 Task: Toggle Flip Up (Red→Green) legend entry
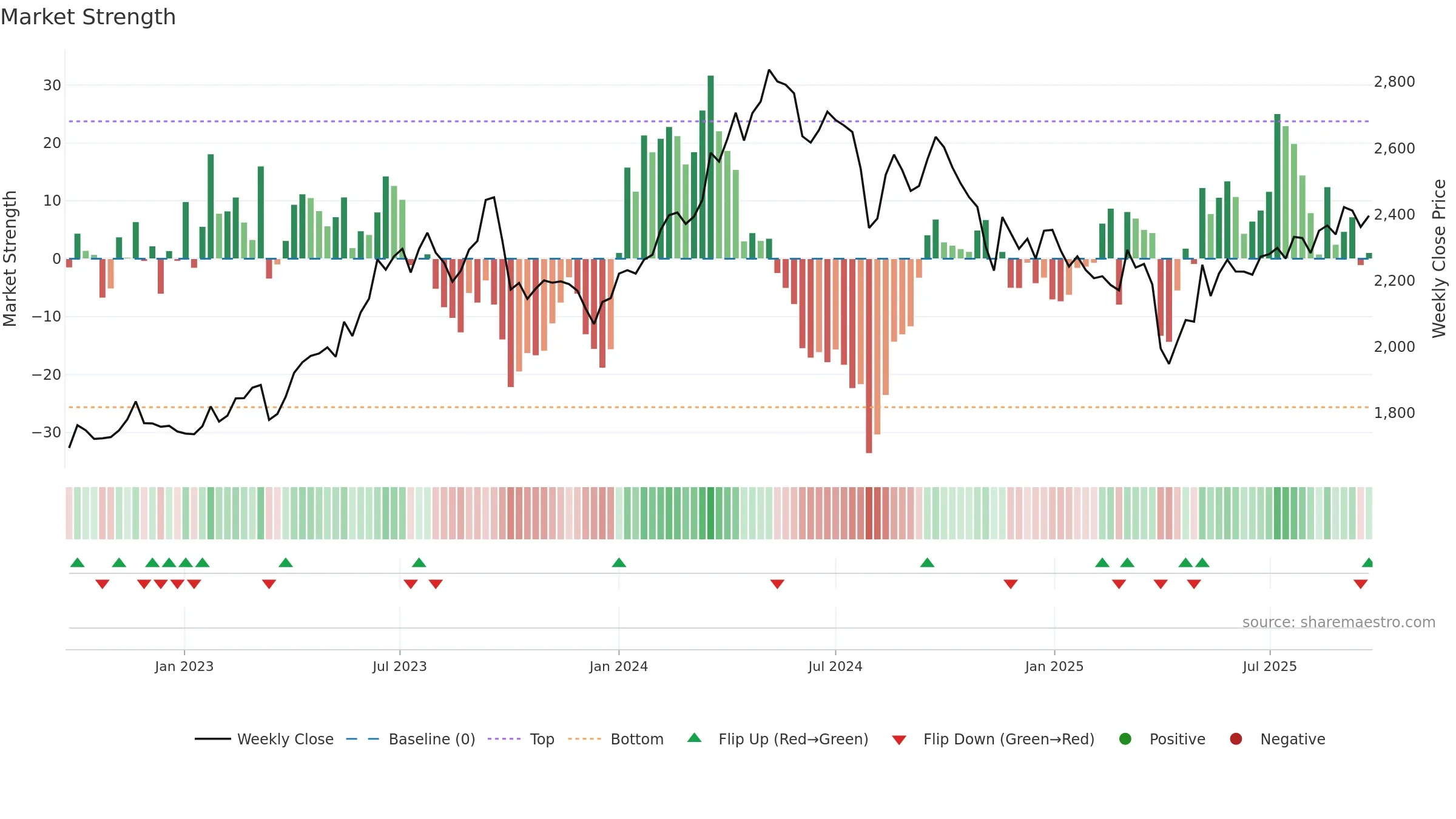click(778, 739)
